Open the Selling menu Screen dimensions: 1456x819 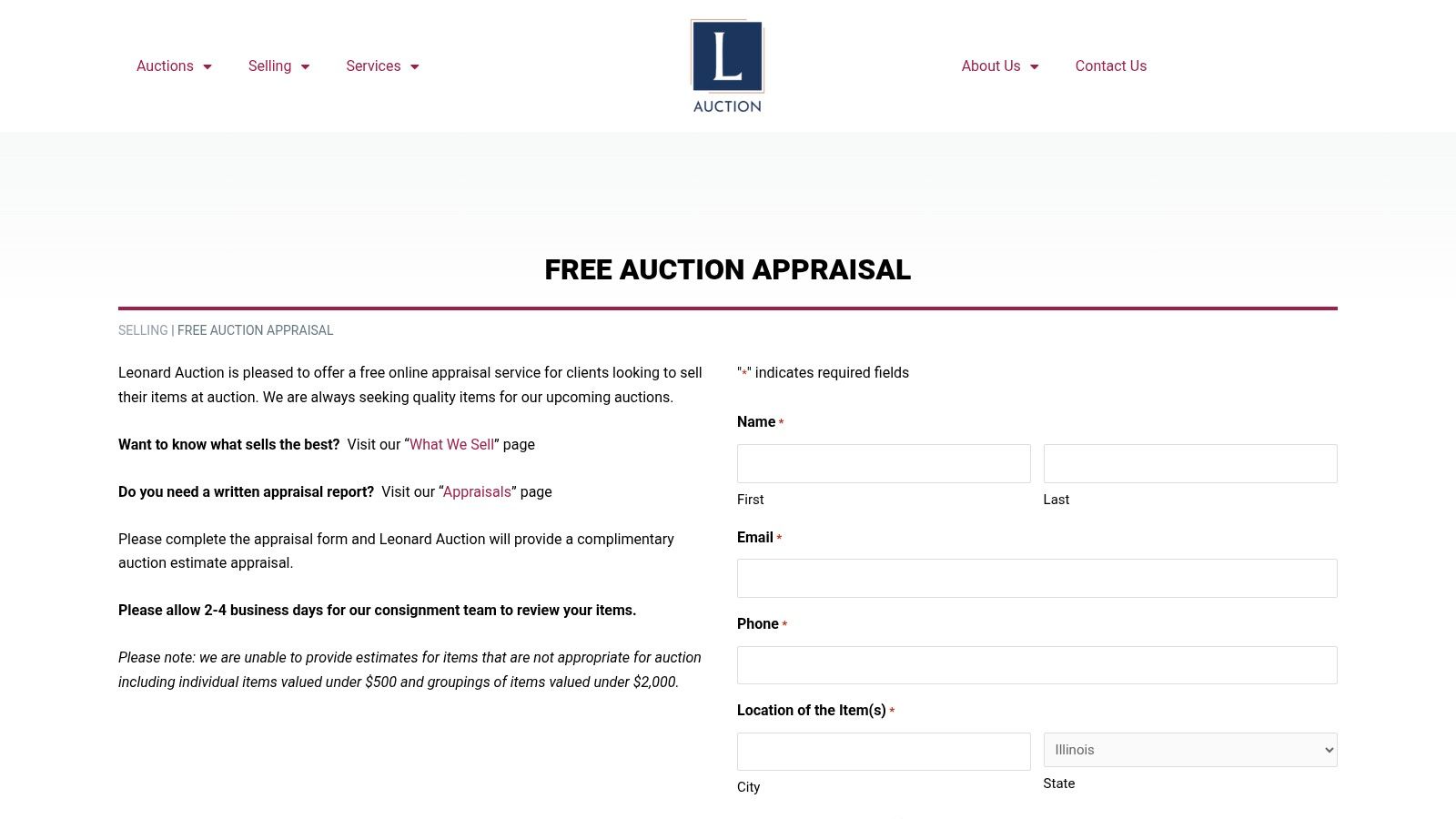pyautogui.click(x=269, y=66)
